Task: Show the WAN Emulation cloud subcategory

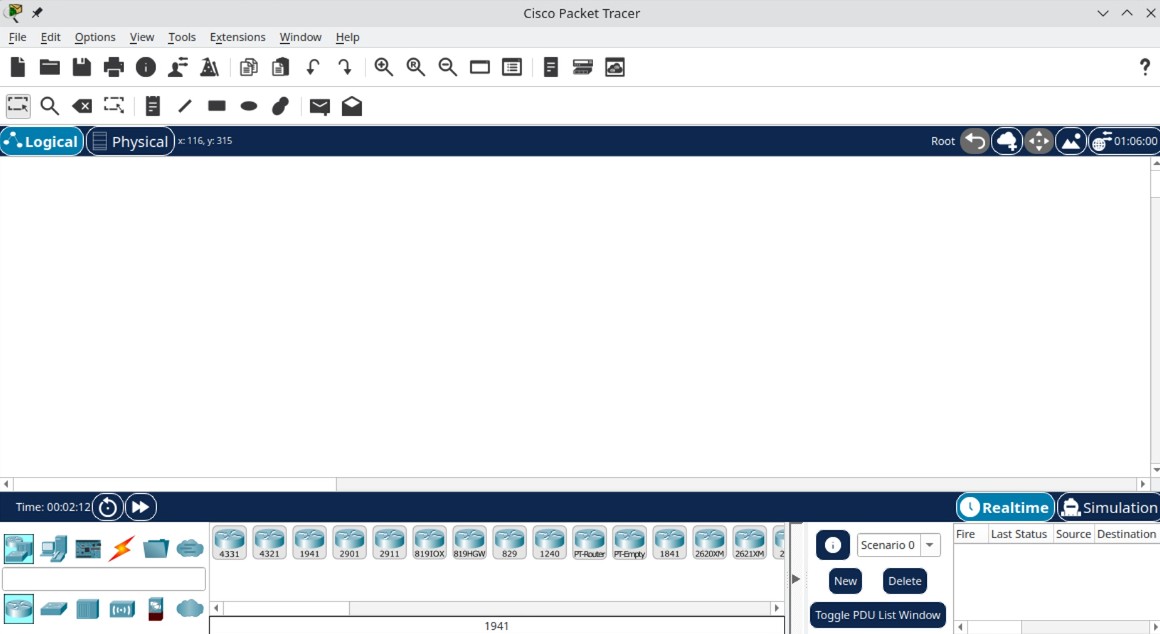Action: (190, 609)
